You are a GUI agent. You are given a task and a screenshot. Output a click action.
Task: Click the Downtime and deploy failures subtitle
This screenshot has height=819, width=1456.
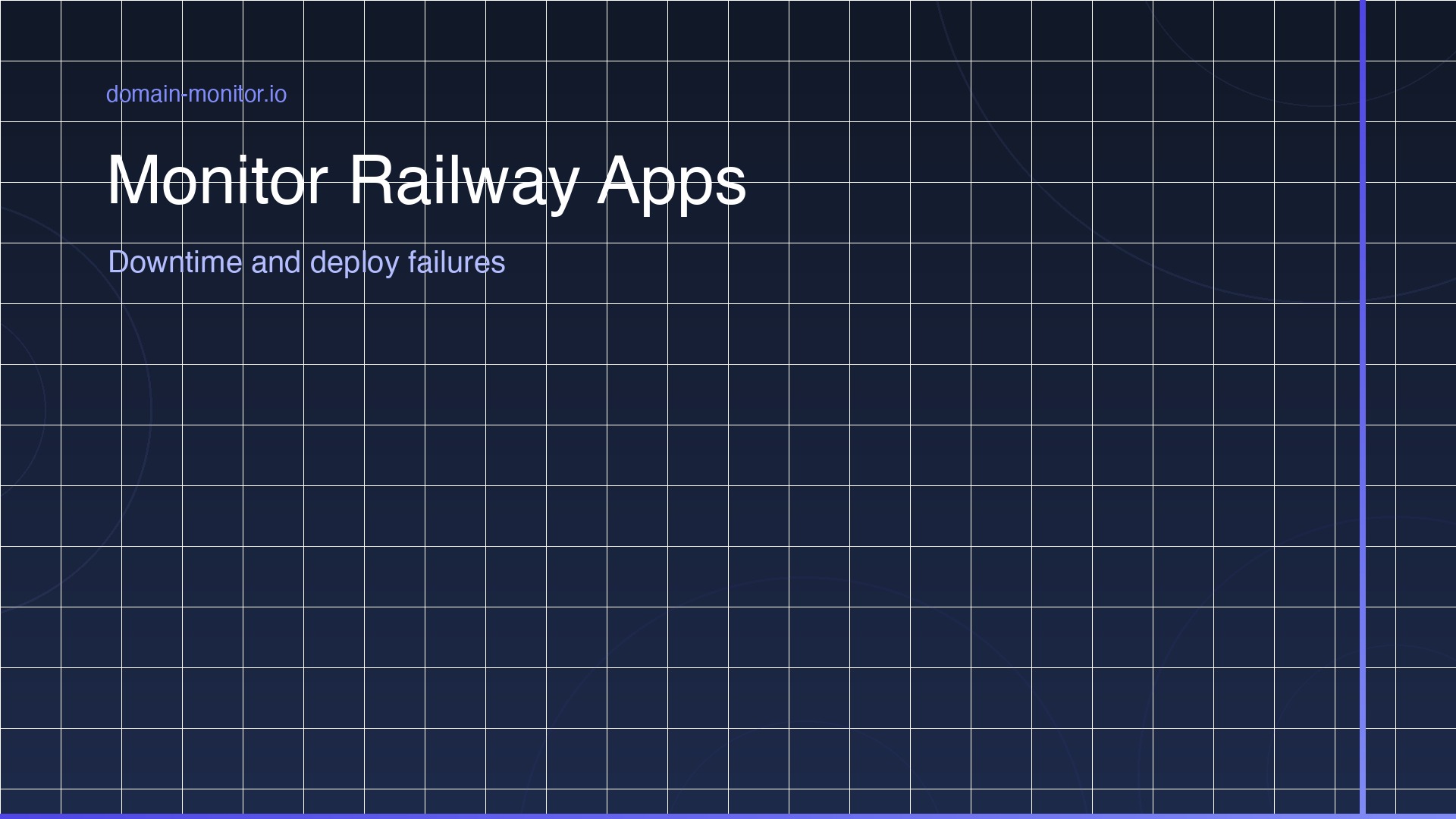coord(306,263)
